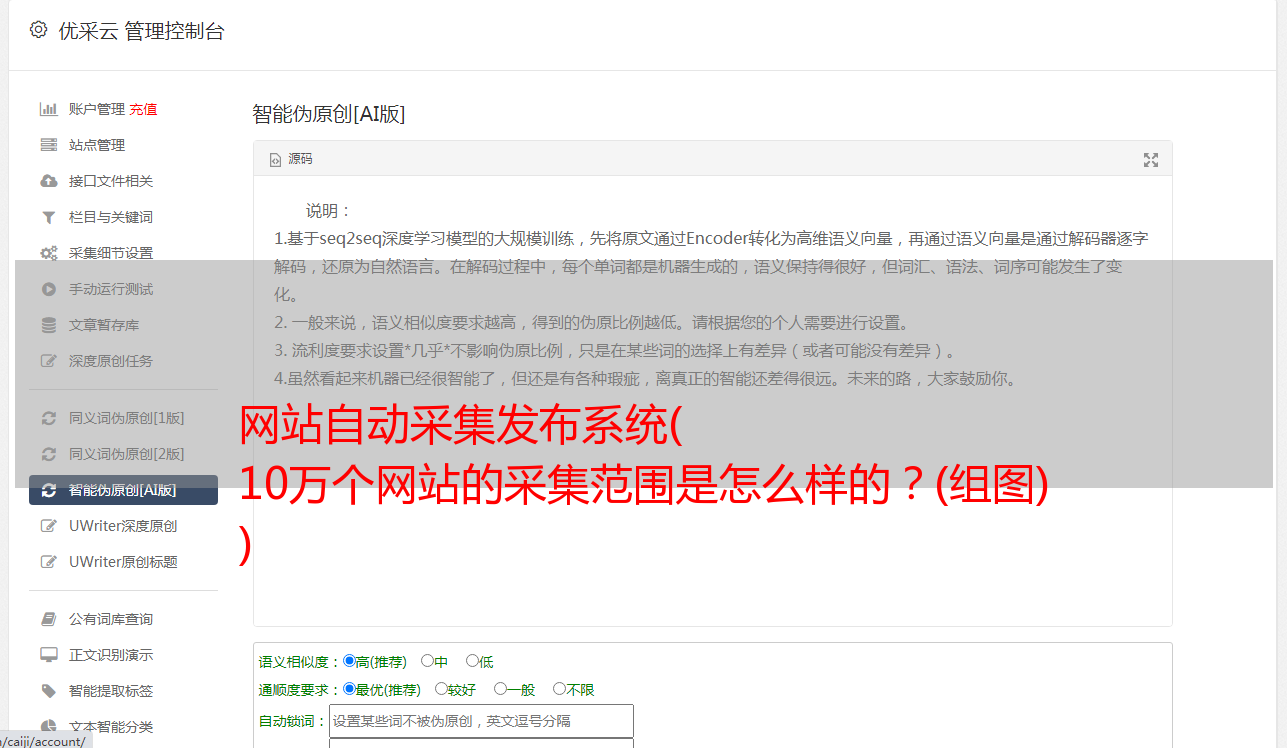Click the cloud upload icon for 接口文件相关
The width and height of the screenshot is (1287, 748).
[x=48, y=181]
